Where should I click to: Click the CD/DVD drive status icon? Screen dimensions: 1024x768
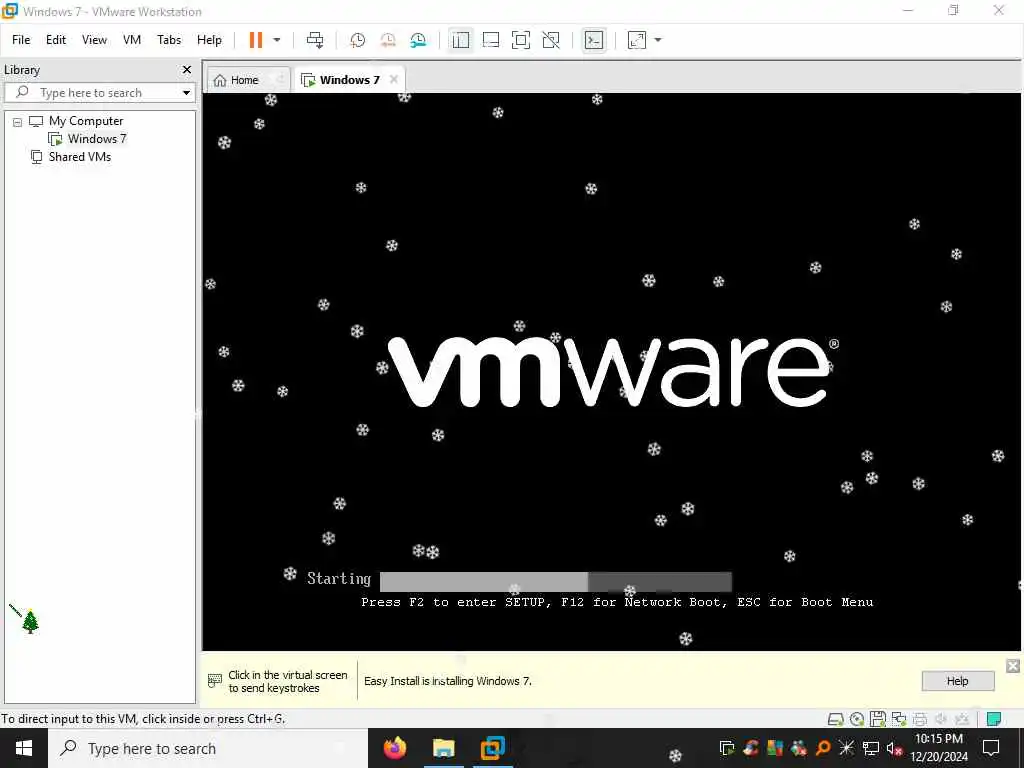point(857,719)
